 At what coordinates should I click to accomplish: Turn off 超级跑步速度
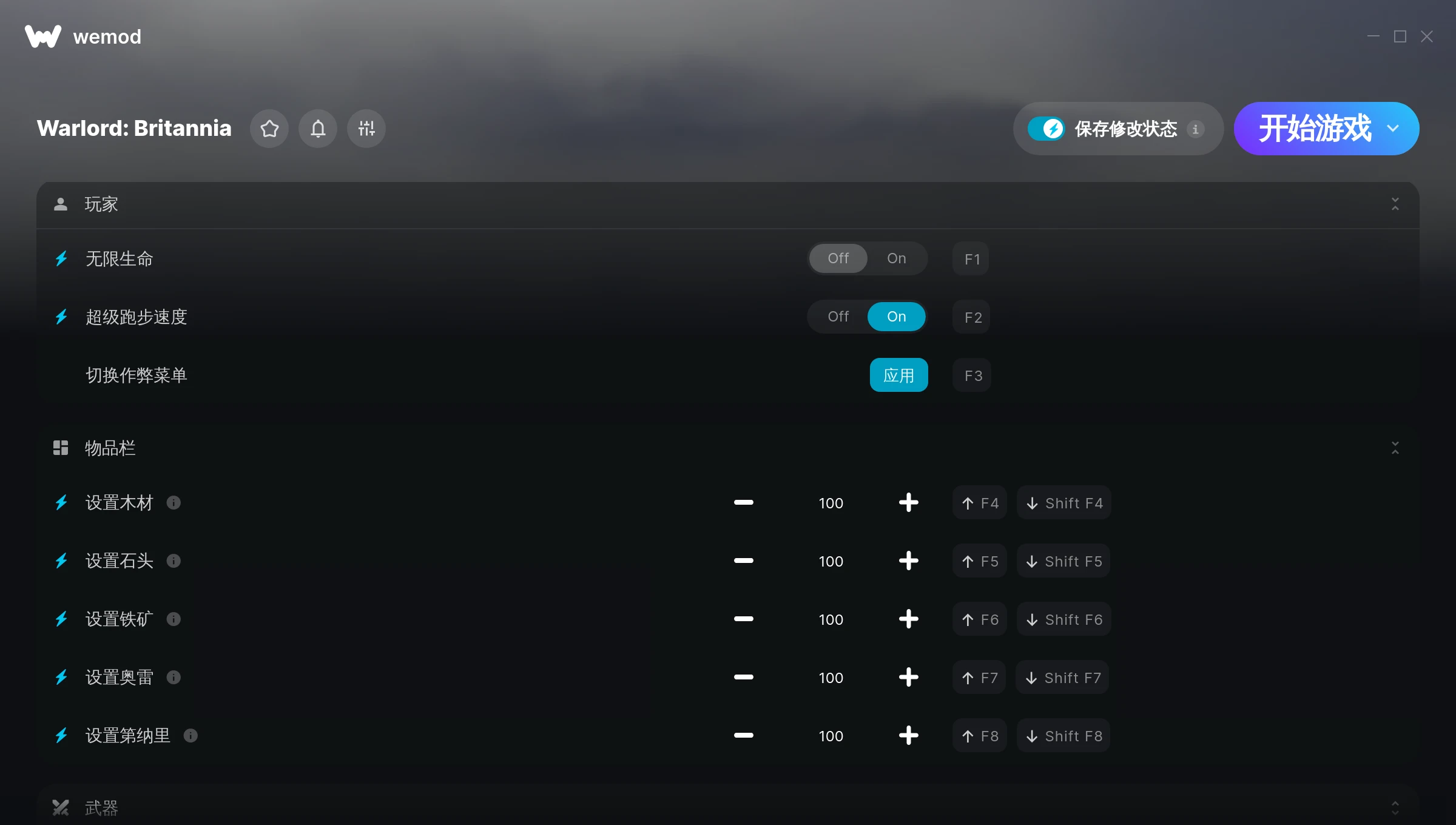pyautogui.click(x=838, y=317)
